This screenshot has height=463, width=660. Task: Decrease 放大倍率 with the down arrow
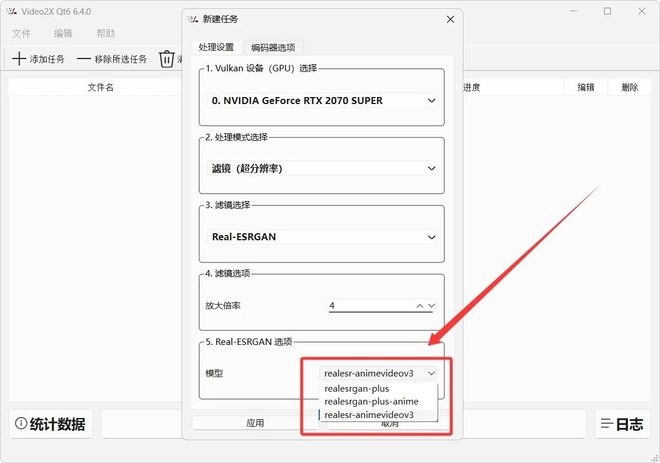[431, 306]
